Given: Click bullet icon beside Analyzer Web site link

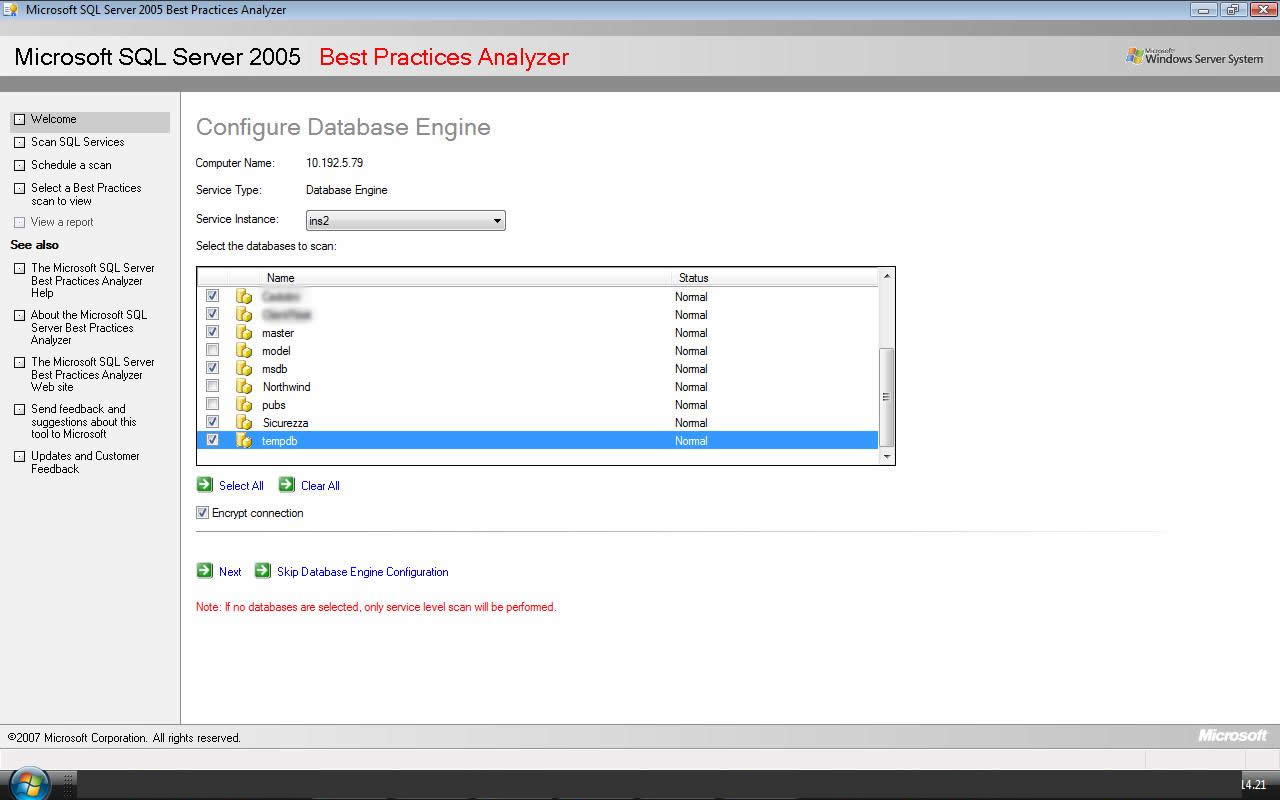Looking at the screenshot, I should tap(19, 362).
